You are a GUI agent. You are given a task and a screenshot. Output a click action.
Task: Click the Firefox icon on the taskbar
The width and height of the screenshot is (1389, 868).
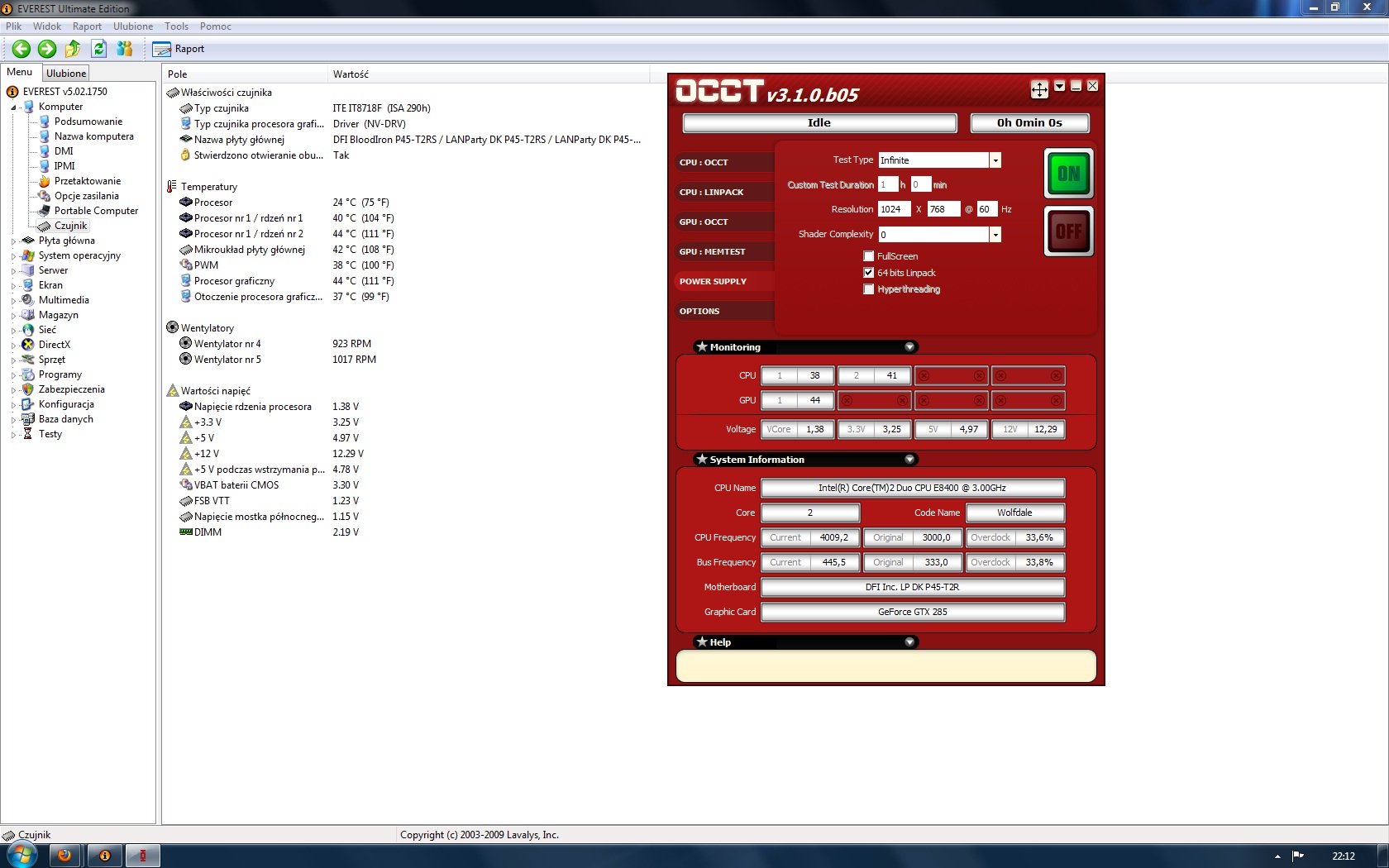point(64,856)
